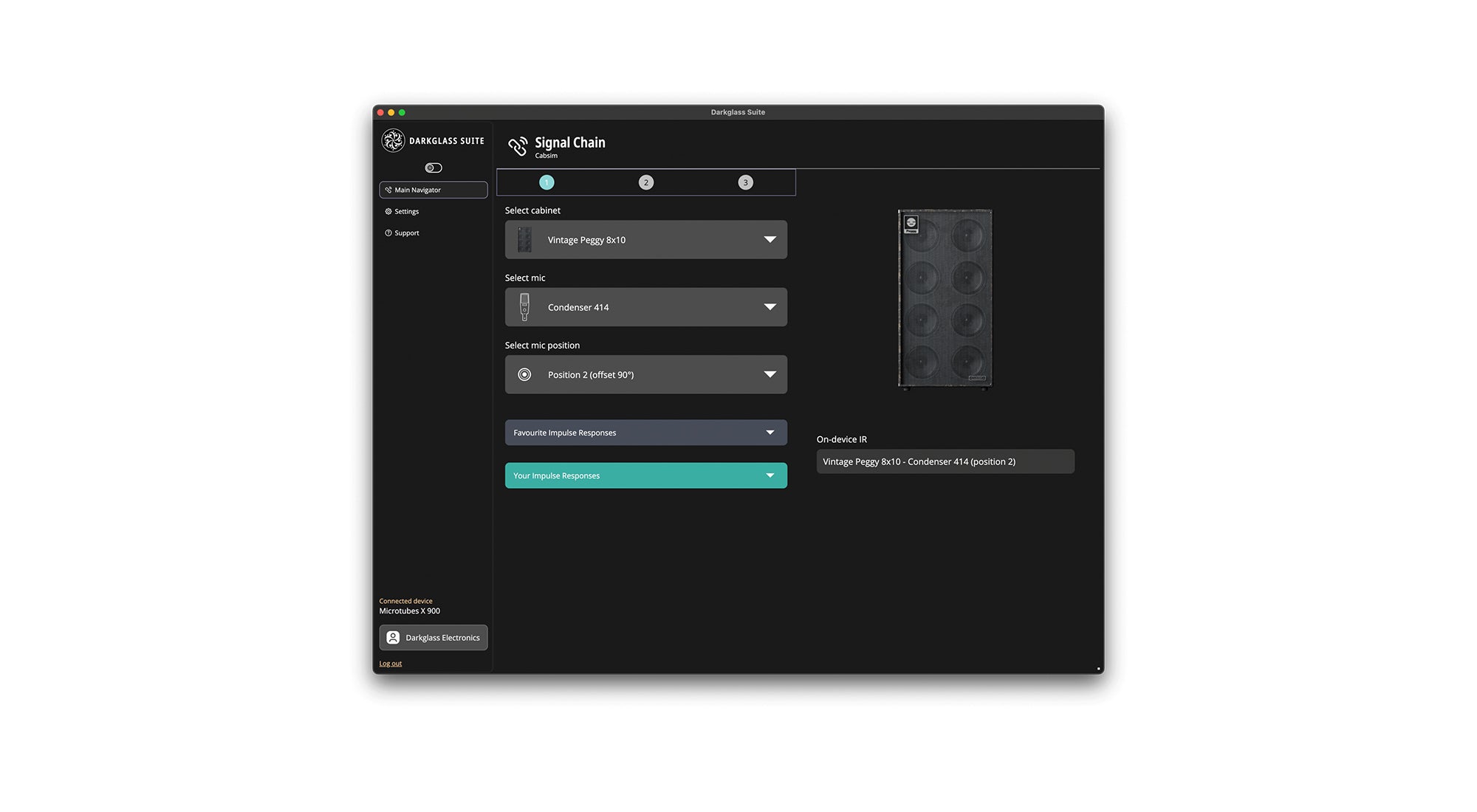This screenshot has width=1477, height=812.
Task: Toggle the sidebar switch under the logo
Action: pyautogui.click(x=433, y=168)
